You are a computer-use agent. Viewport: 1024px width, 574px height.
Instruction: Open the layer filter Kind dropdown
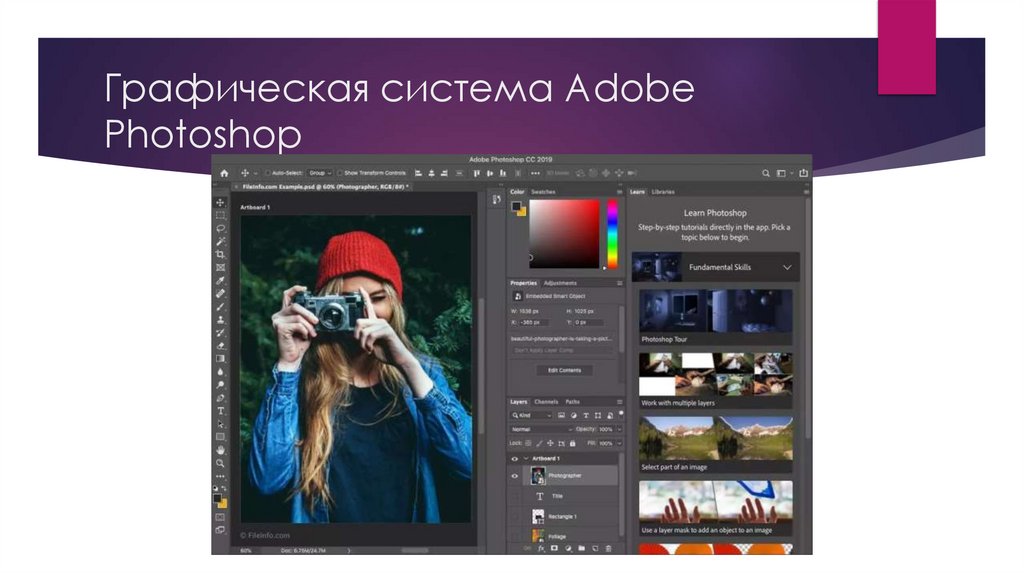531,416
